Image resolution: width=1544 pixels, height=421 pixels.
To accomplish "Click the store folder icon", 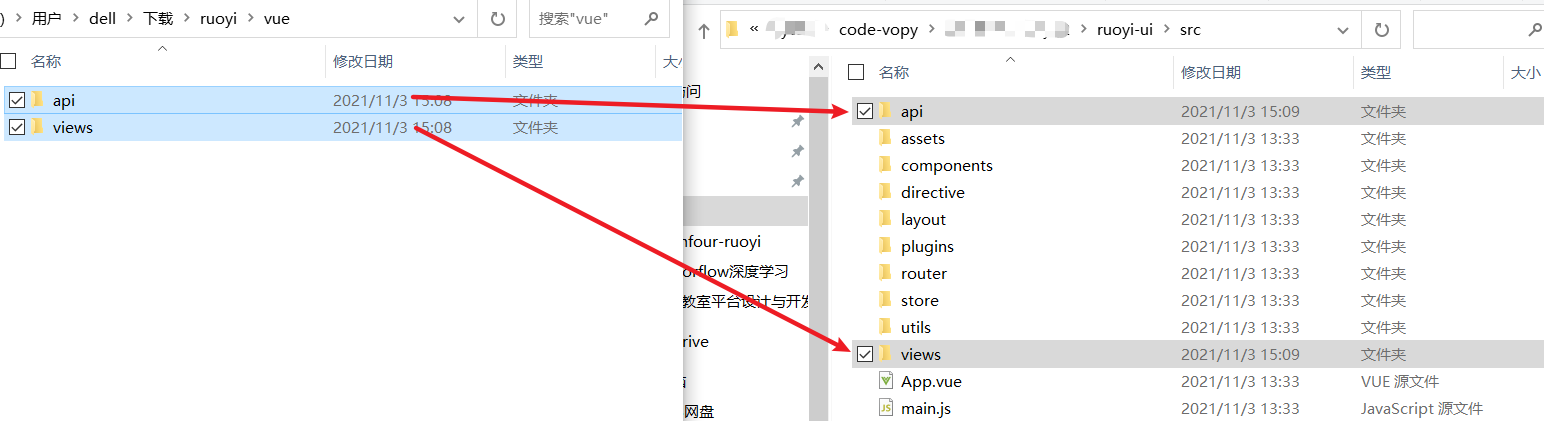I will [885, 300].
